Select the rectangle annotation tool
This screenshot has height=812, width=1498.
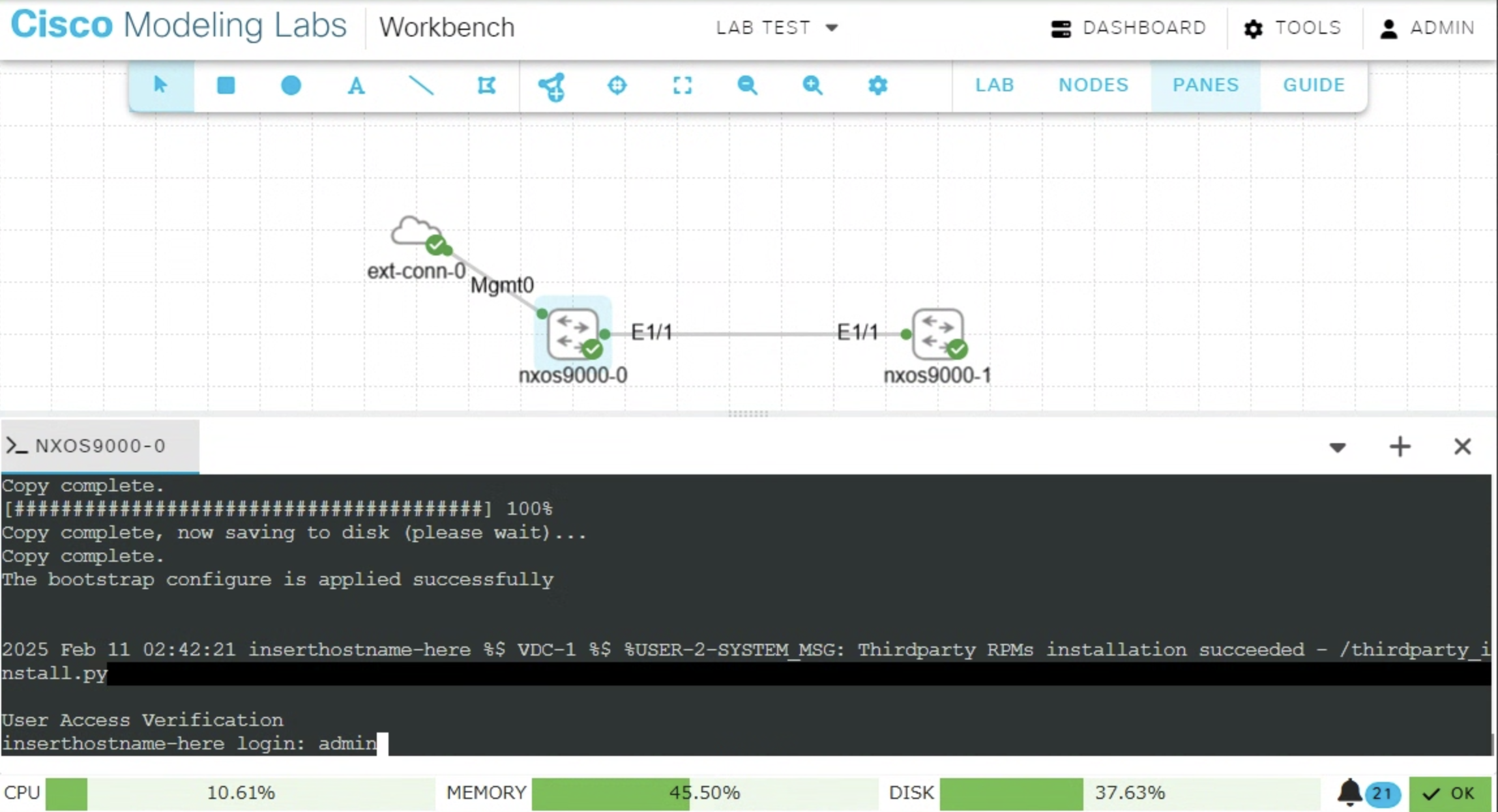[x=226, y=85]
